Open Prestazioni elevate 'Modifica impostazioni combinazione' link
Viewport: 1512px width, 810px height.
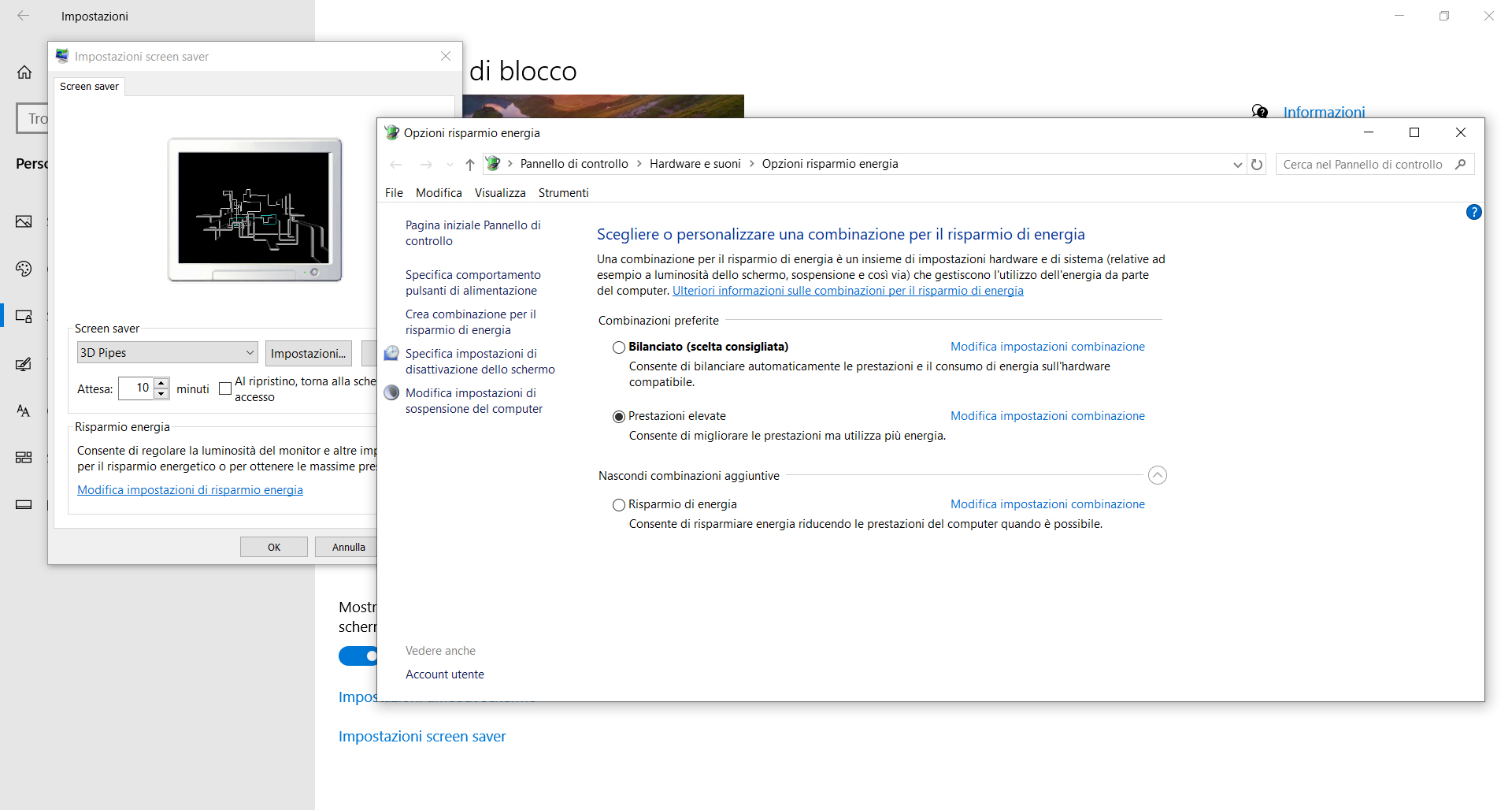coord(1047,416)
